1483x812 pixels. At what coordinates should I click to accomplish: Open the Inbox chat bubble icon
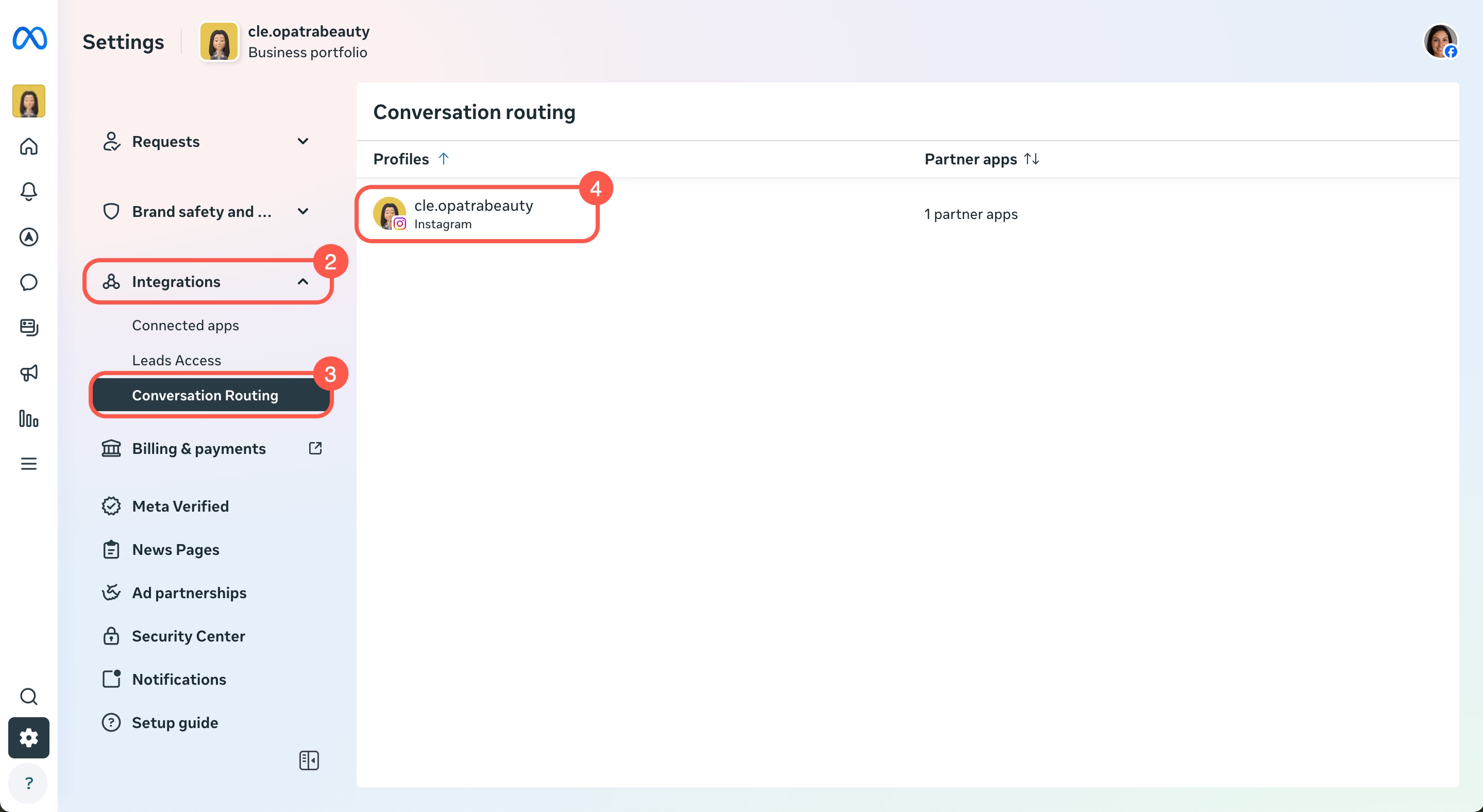coord(29,282)
